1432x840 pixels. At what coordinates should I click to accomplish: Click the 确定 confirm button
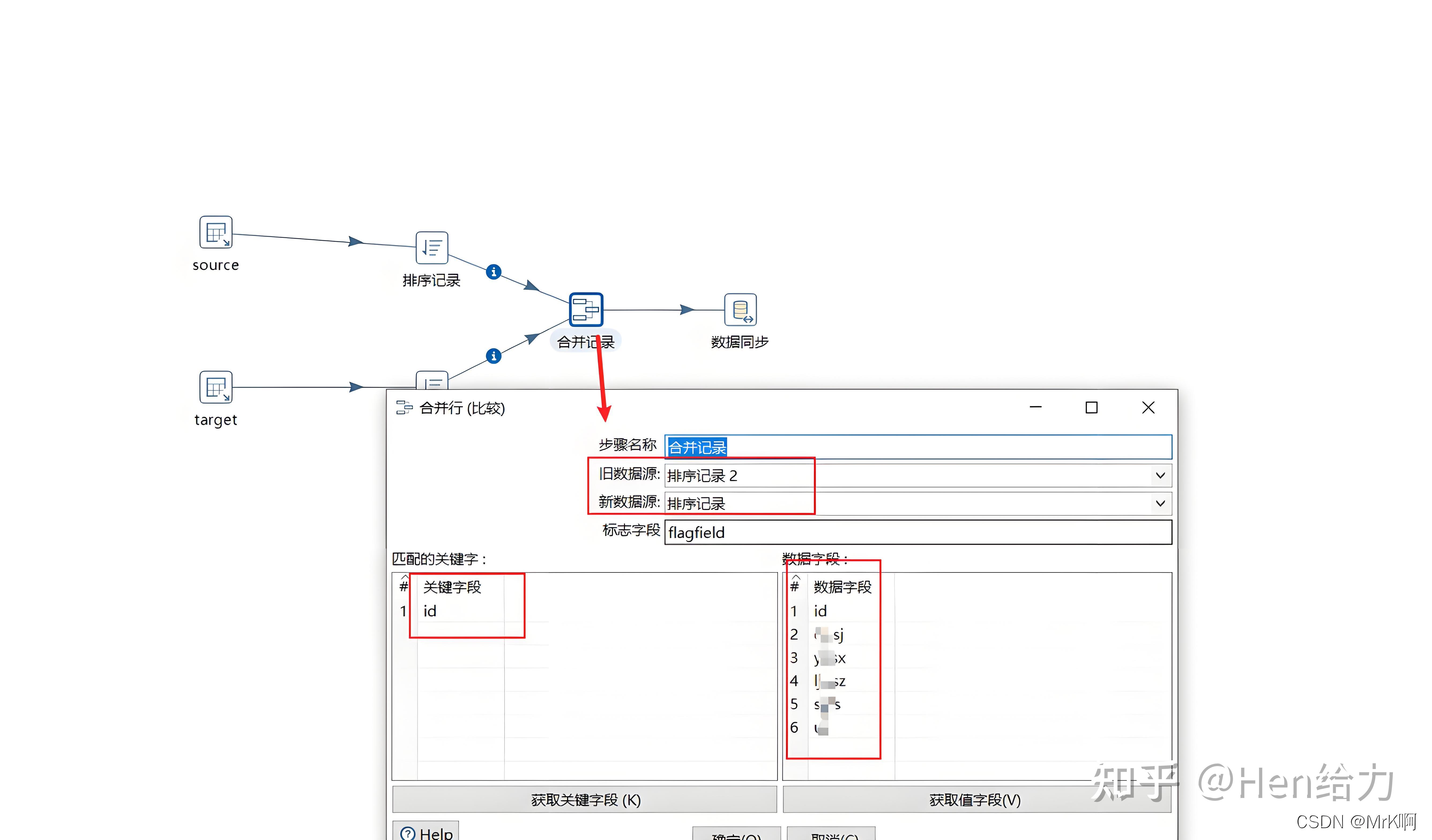point(736,834)
